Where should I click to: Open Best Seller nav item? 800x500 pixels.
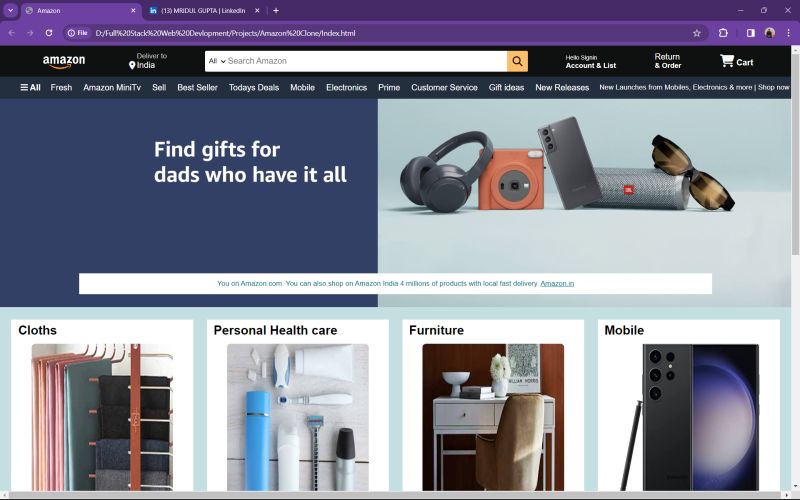[x=197, y=87]
